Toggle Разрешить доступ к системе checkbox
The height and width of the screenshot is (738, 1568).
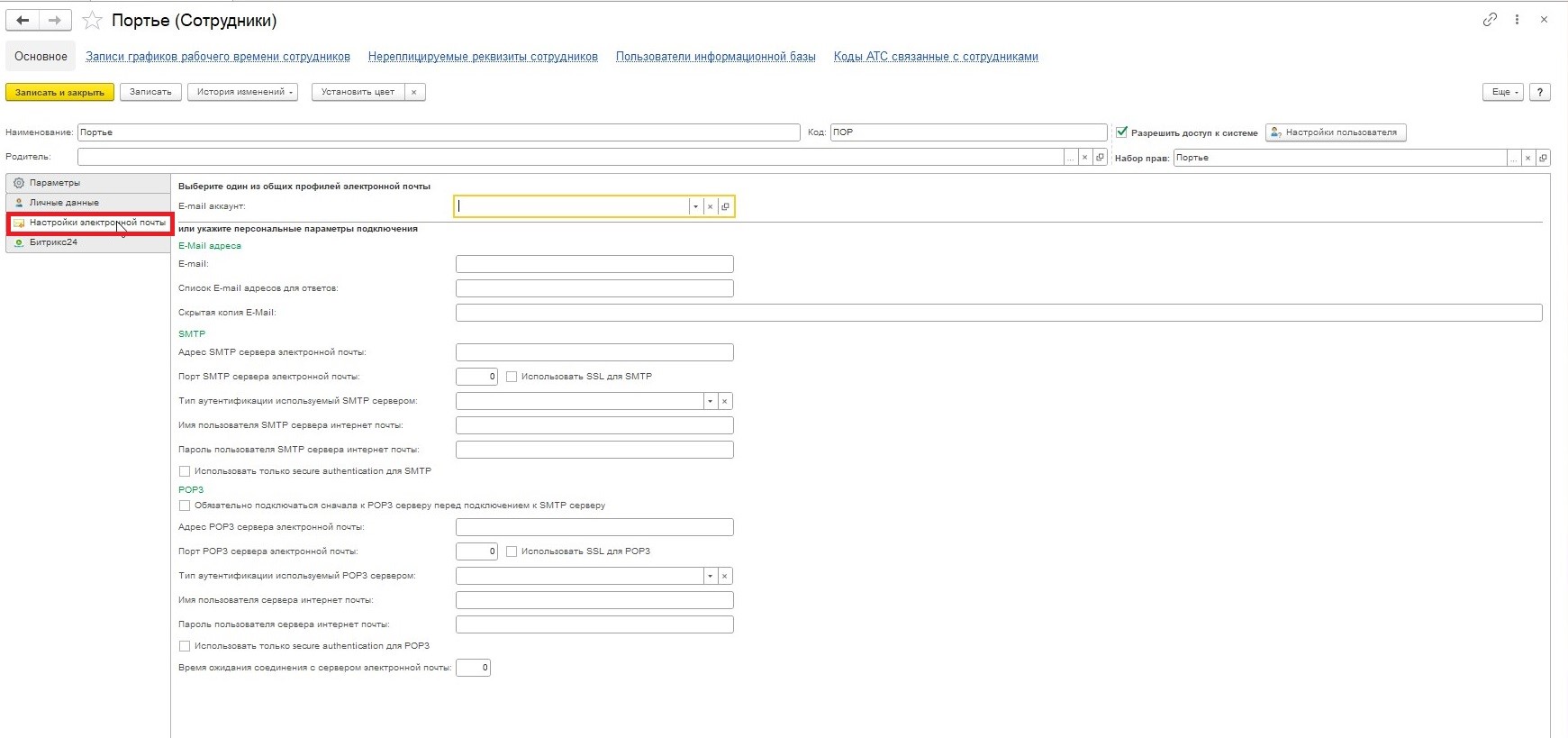click(x=1122, y=132)
